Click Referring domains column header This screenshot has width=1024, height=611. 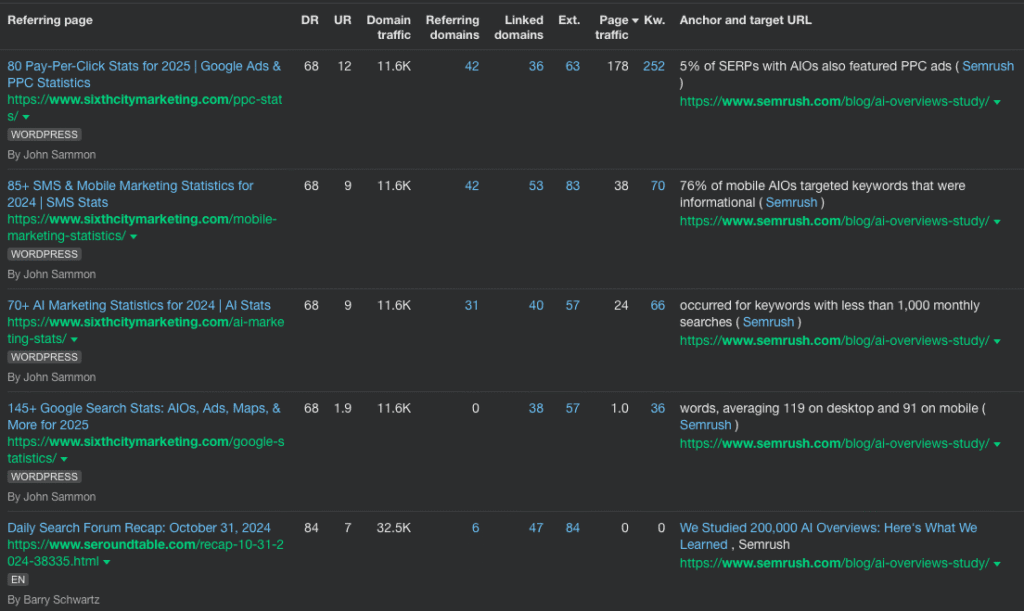(452, 27)
